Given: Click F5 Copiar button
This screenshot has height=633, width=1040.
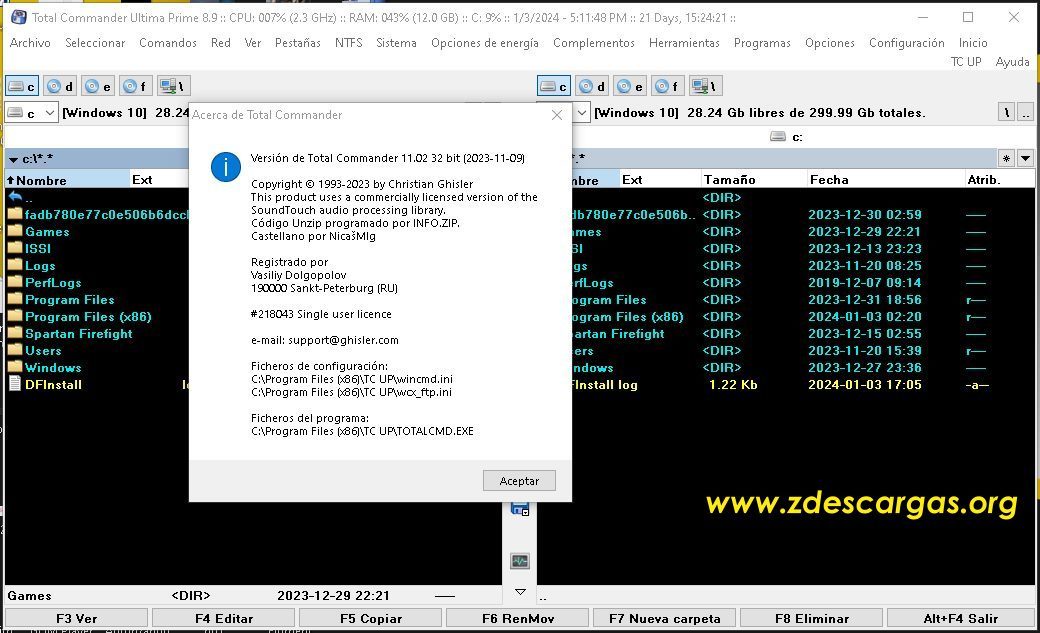Looking at the screenshot, I should [371, 618].
